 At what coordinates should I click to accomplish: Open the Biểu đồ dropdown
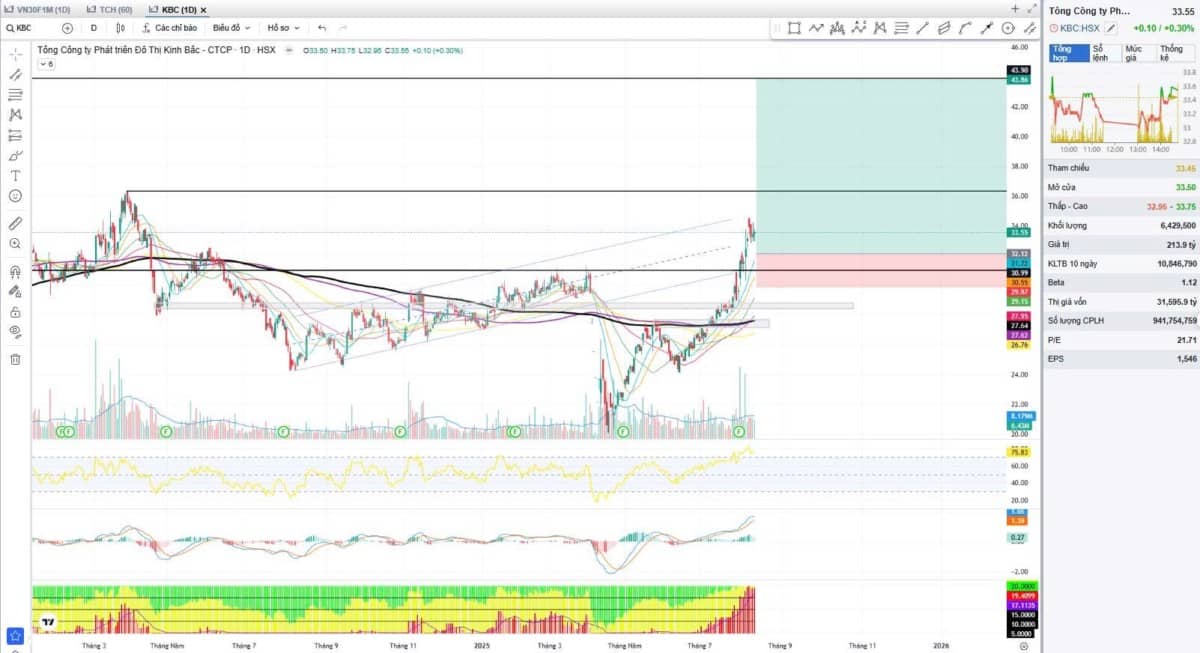click(x=230, y=28)
